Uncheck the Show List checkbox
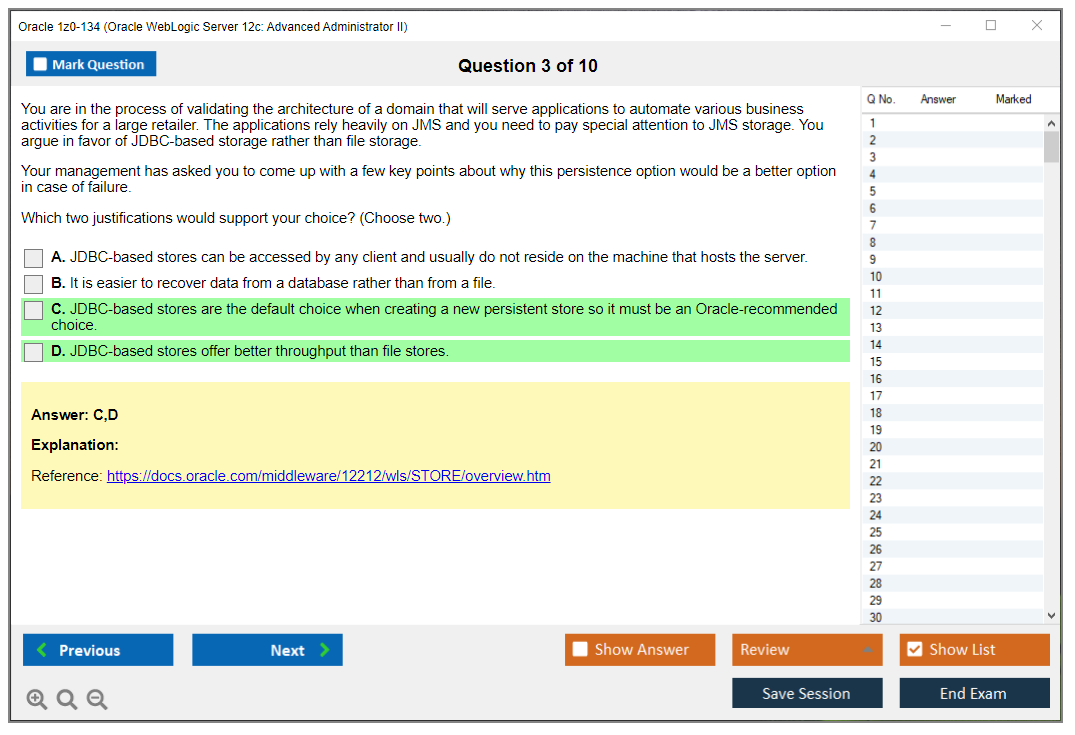The width and height of the screenshot is (1075, 735). [915, 649]
